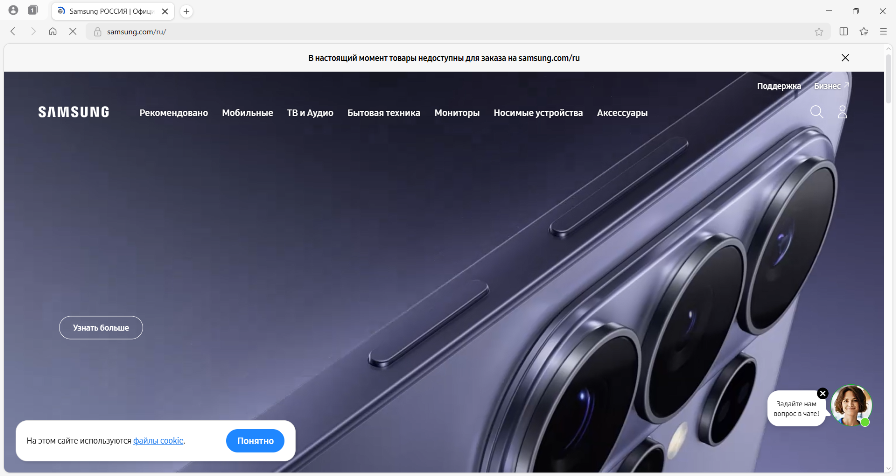The height and width of the screenshot is (476, 896).
Task: Open the favorites list icon
Action: pyautogui.click(x=864, y=31)
